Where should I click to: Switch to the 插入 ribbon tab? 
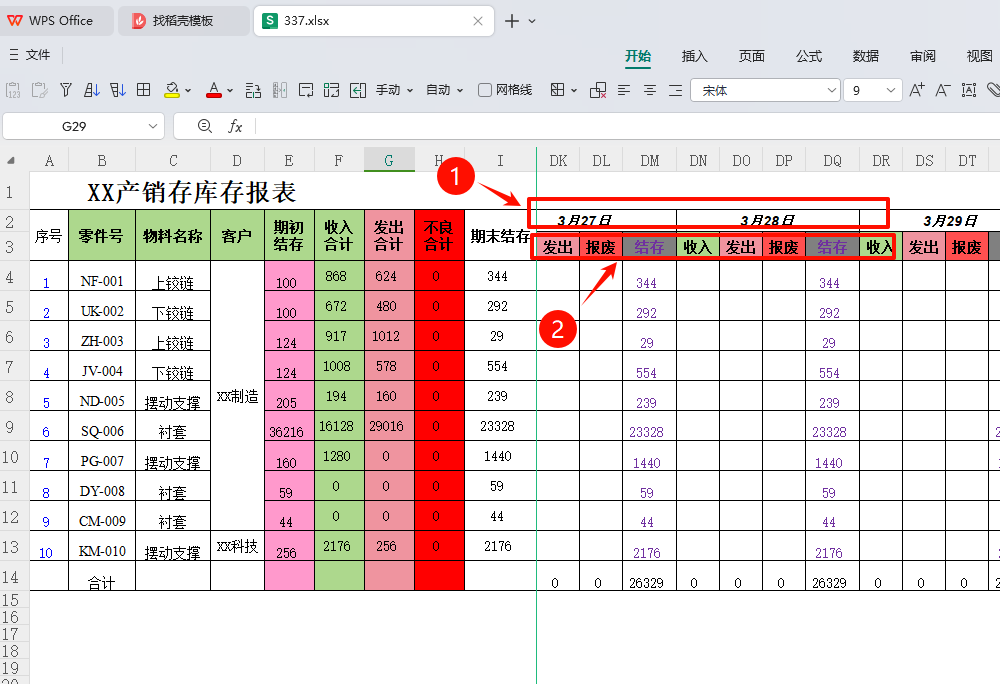tap(695, 56)
